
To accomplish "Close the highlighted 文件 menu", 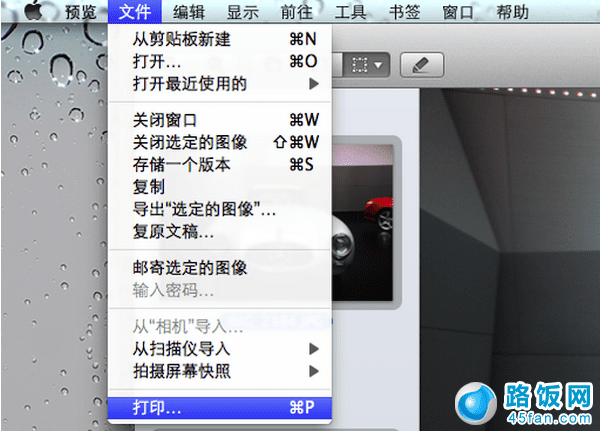I will (135, 12).
